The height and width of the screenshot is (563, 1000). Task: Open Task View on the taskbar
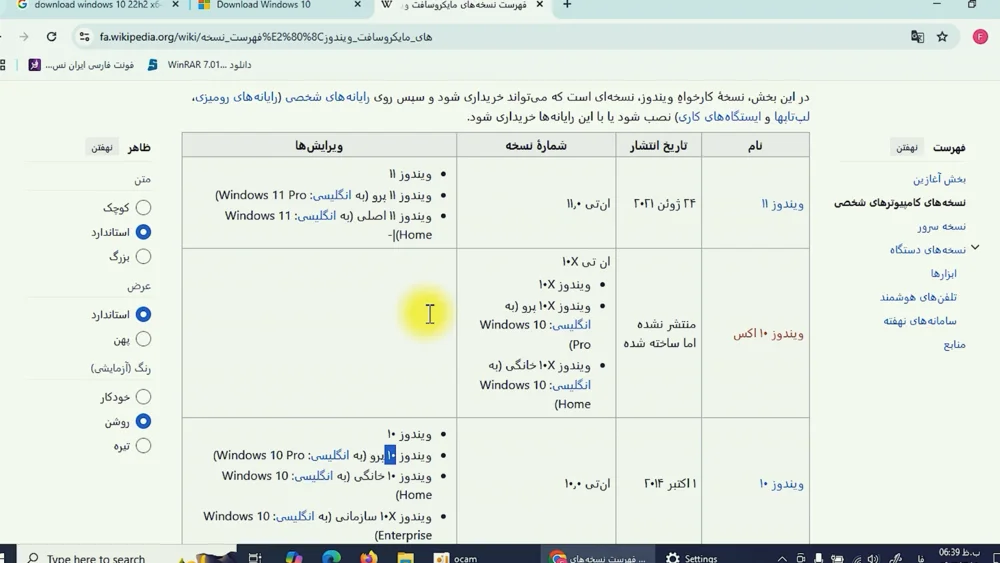[254, 557]
